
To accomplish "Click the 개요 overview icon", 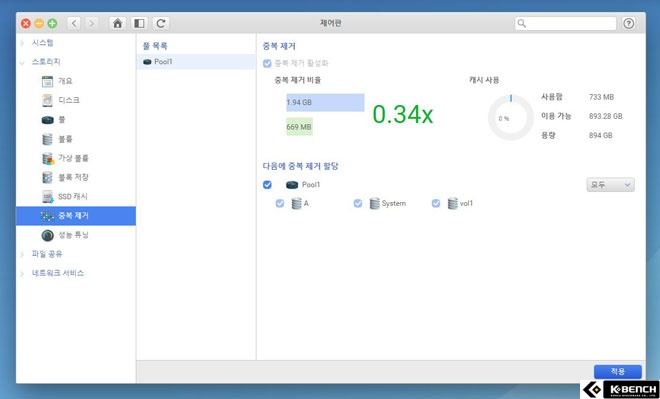I will (48, 81).
